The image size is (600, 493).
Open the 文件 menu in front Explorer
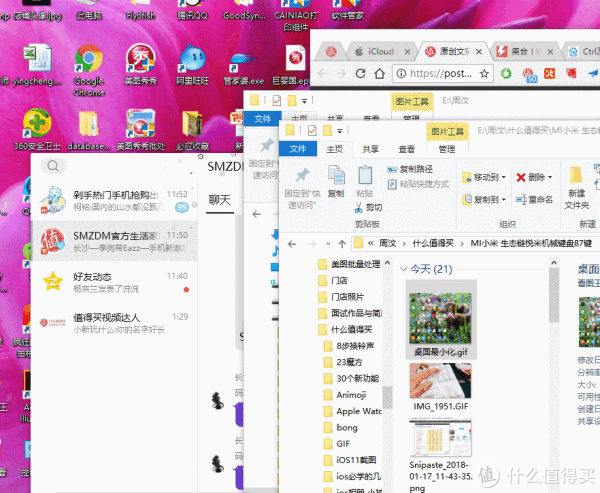(x=298, y=149)
